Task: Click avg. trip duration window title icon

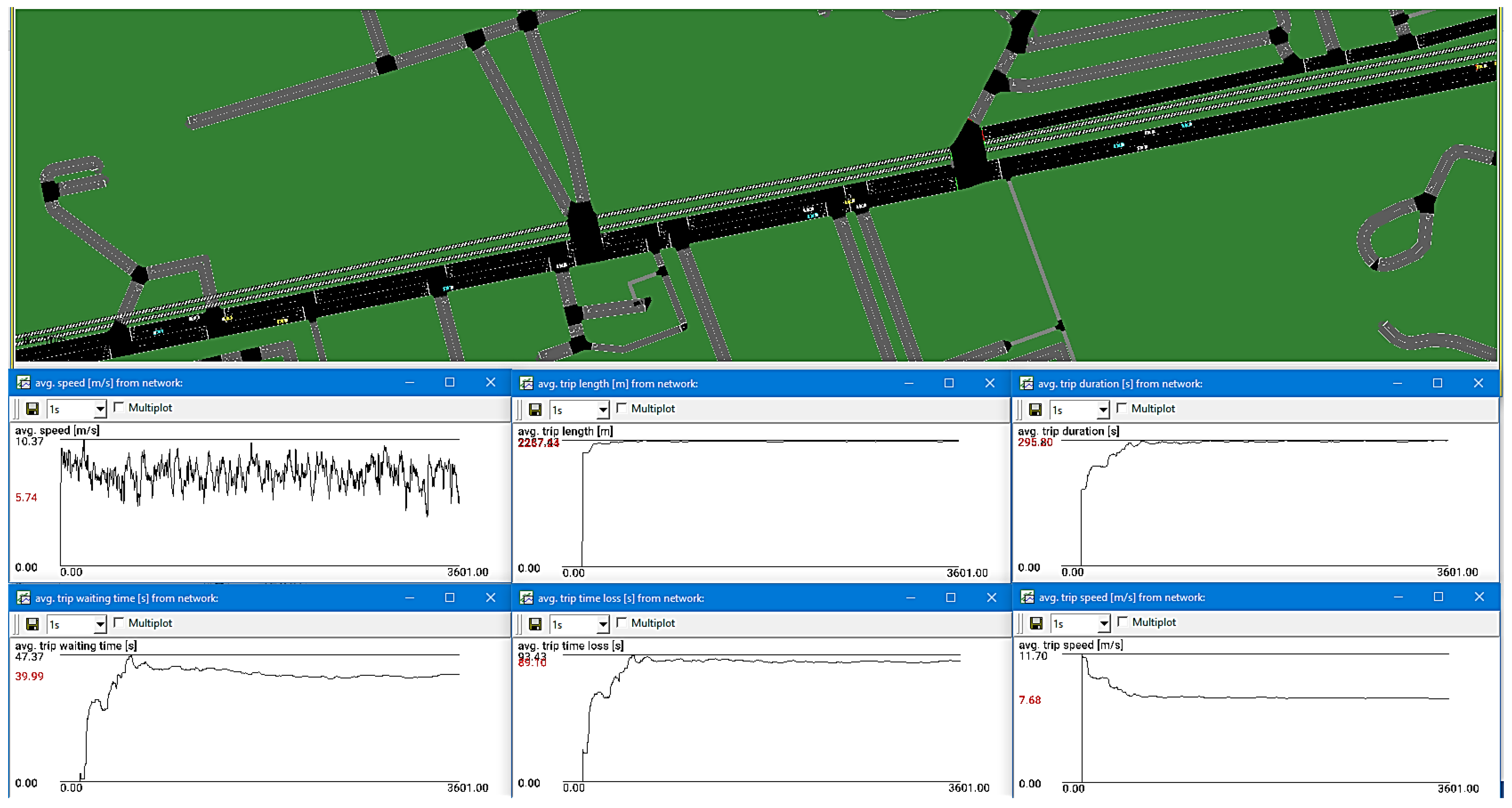Action: coord(1027,383)
